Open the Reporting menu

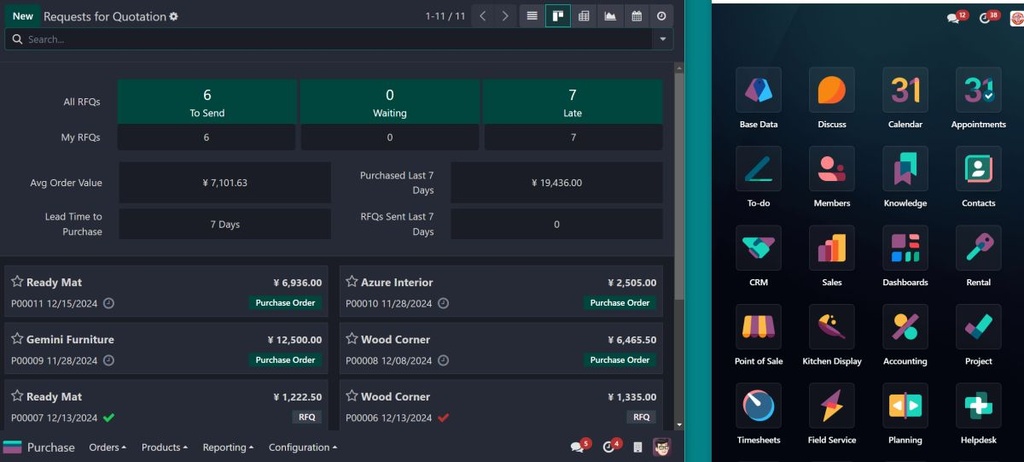pyautogui.click(x=228, y=448)
